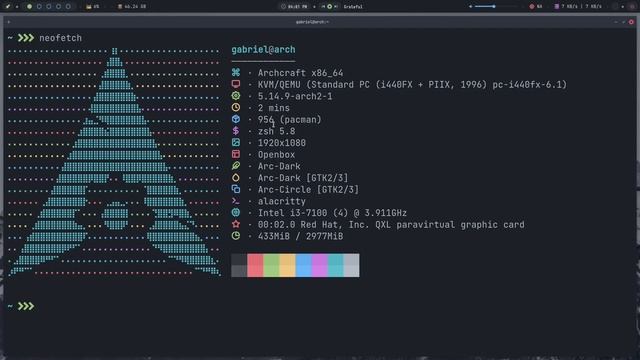The height and width of the screenshot is (360, 640).
Task: Click the typed 'neofetch' command text
Action: pyautogui.click(x=60, y=38)
